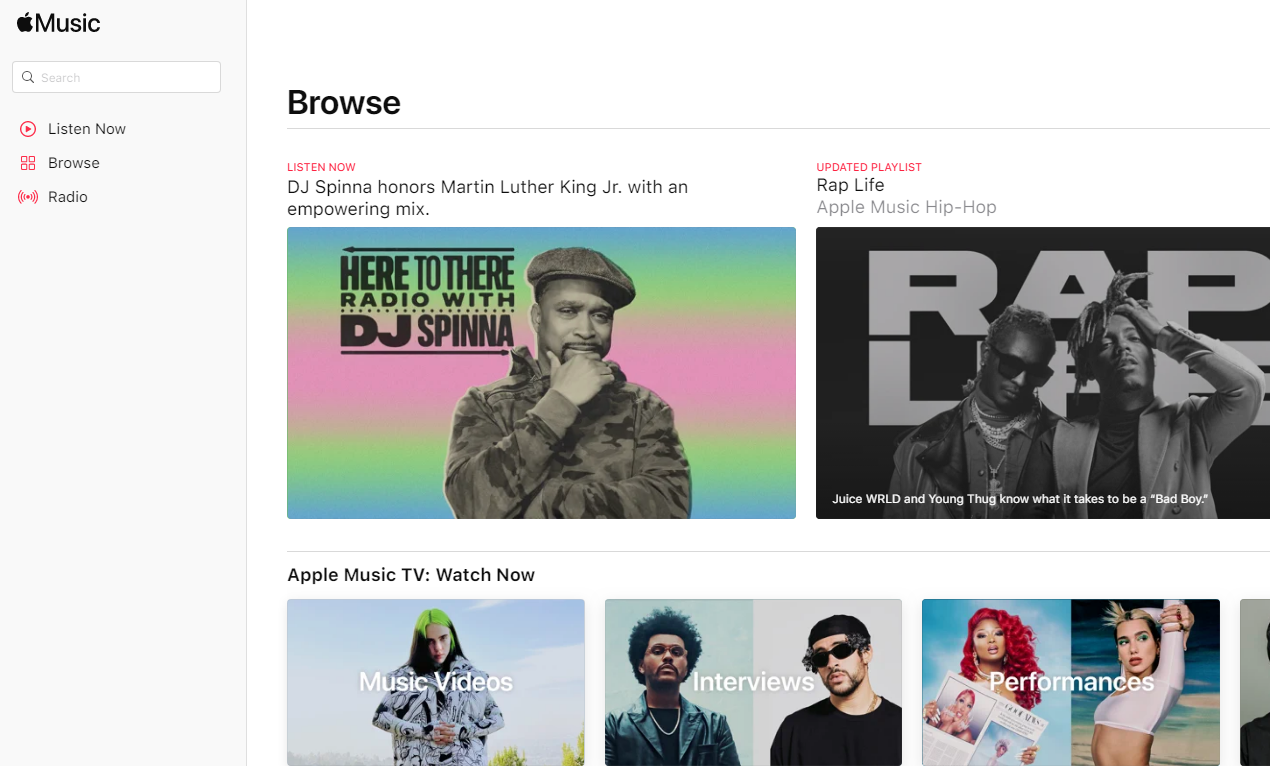
Task: Open the Rap Life cover artwork
Action: (x=1043, y=373)
